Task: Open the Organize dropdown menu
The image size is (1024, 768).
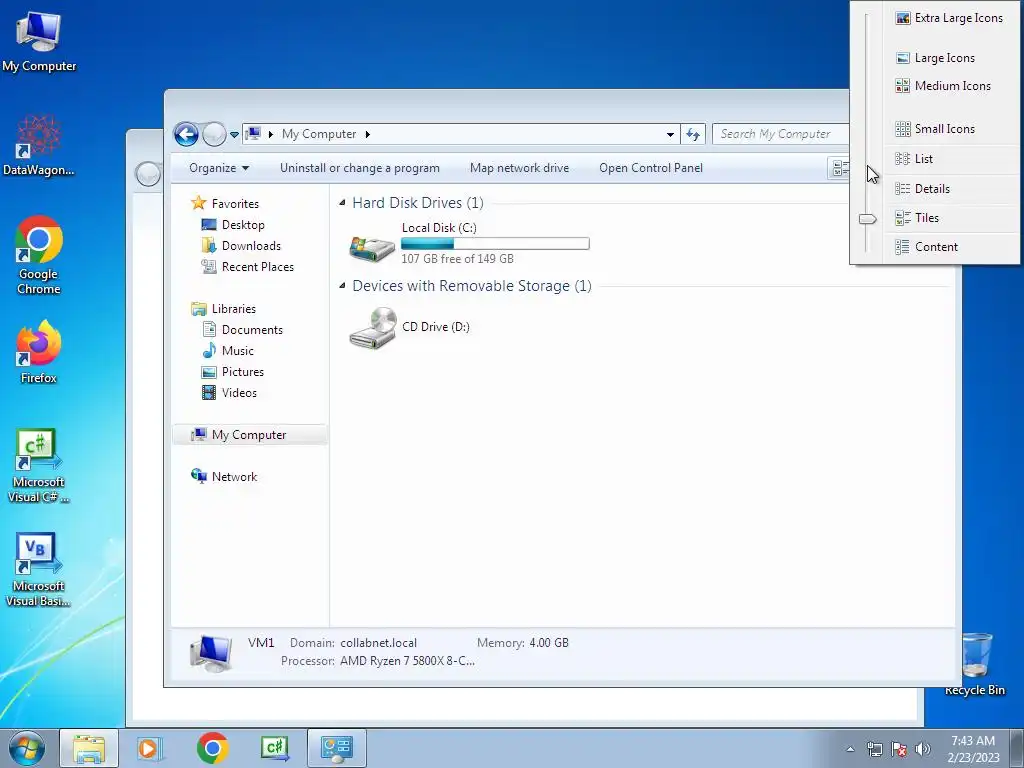Action: [219, 168]
